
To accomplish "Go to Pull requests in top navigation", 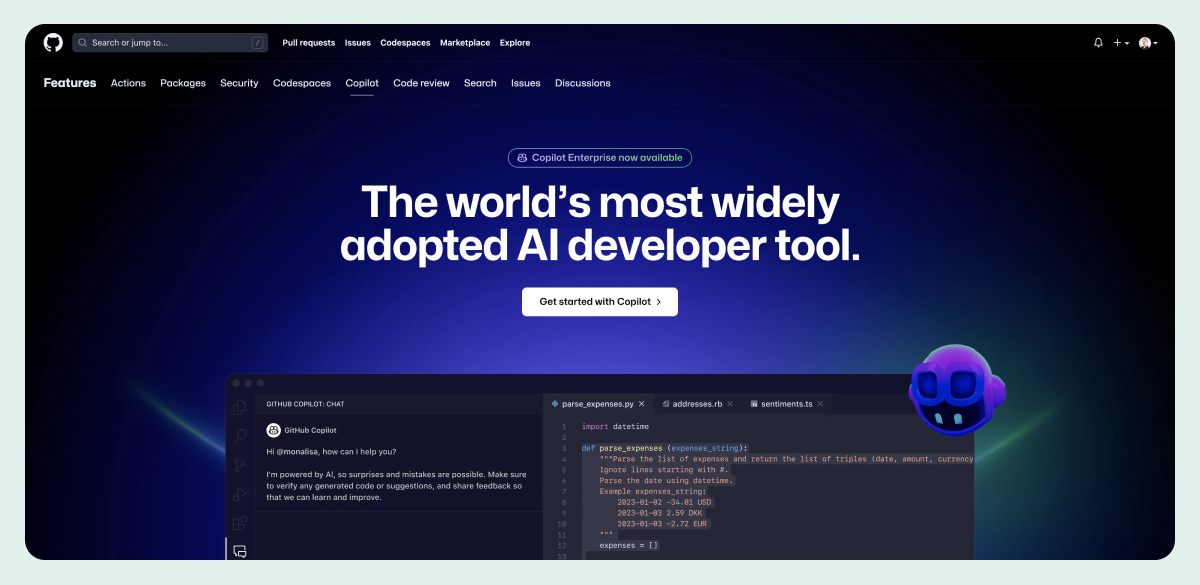I will pyautogui.click(x=308, y=43).
